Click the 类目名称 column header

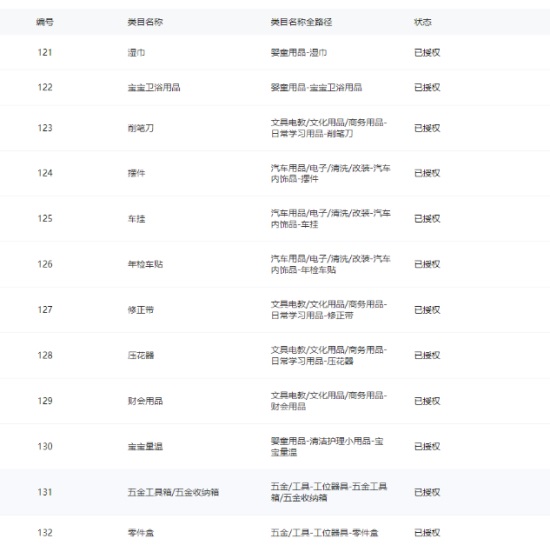tap(145, 22)
